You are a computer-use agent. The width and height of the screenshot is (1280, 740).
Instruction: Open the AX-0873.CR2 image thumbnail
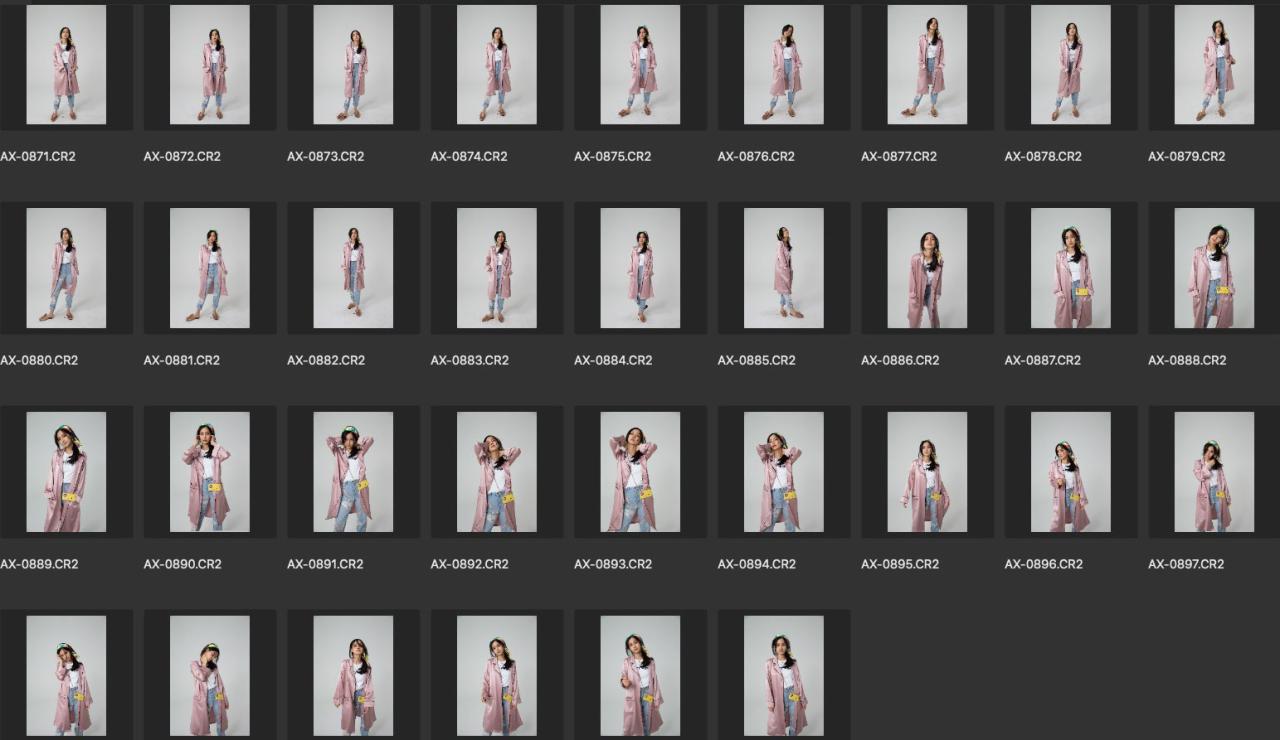(353, 65)
